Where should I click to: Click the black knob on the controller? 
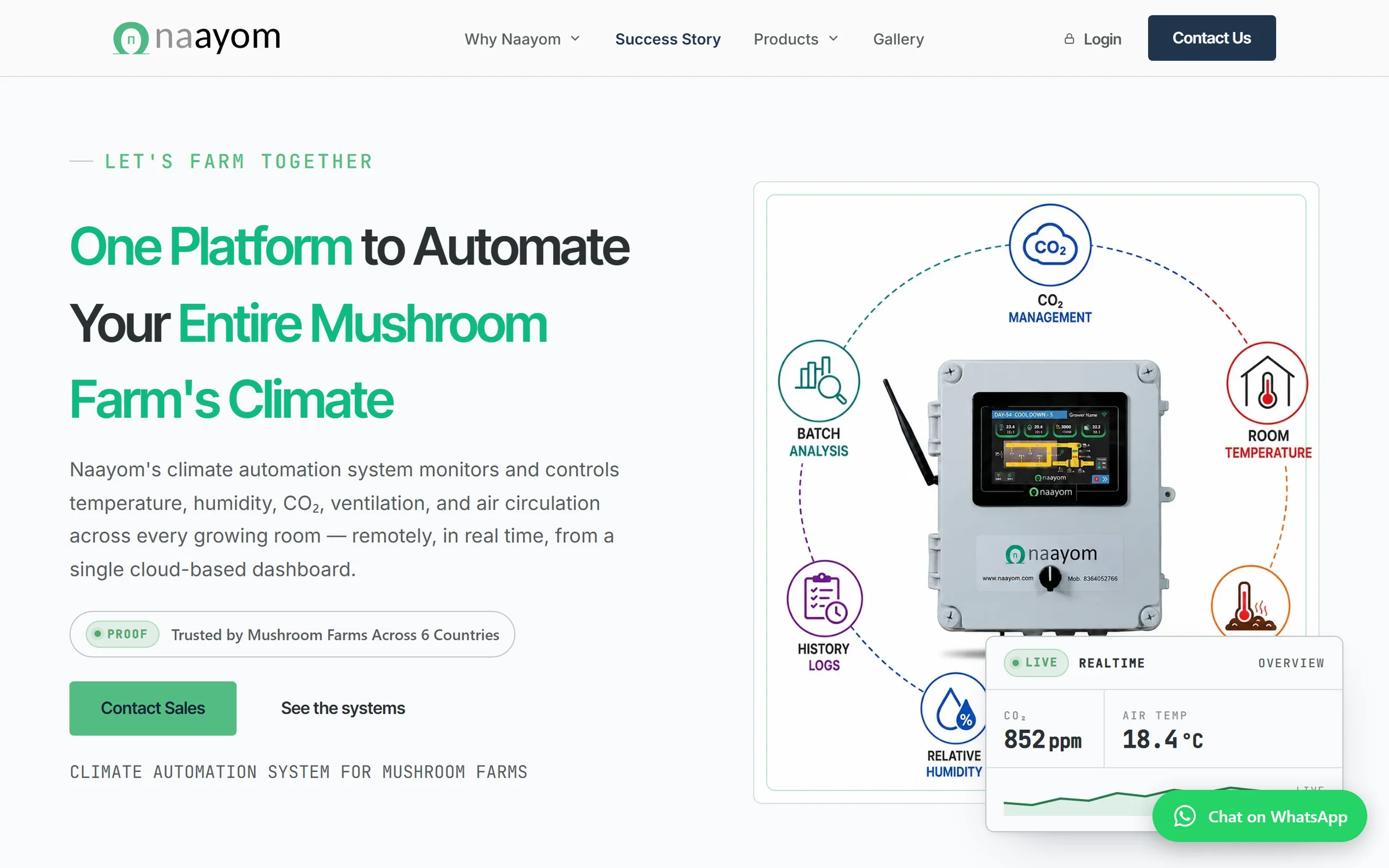[1050, 578]
